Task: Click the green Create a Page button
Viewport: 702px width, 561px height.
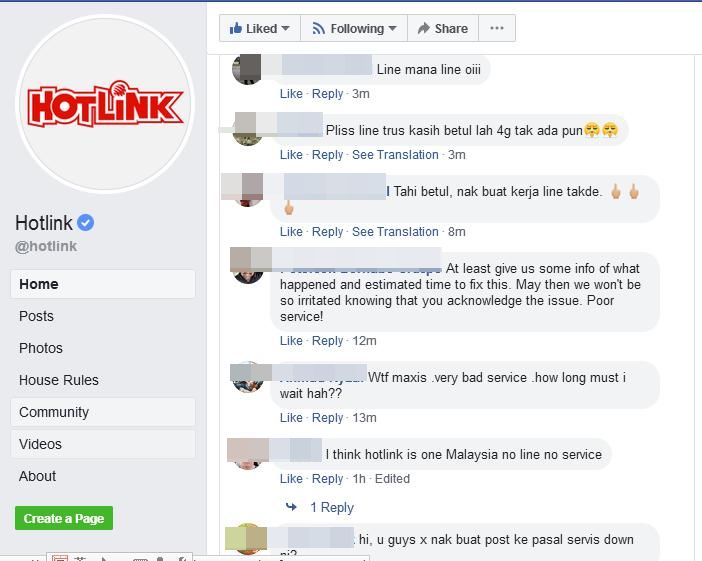Action: (64, 518)
